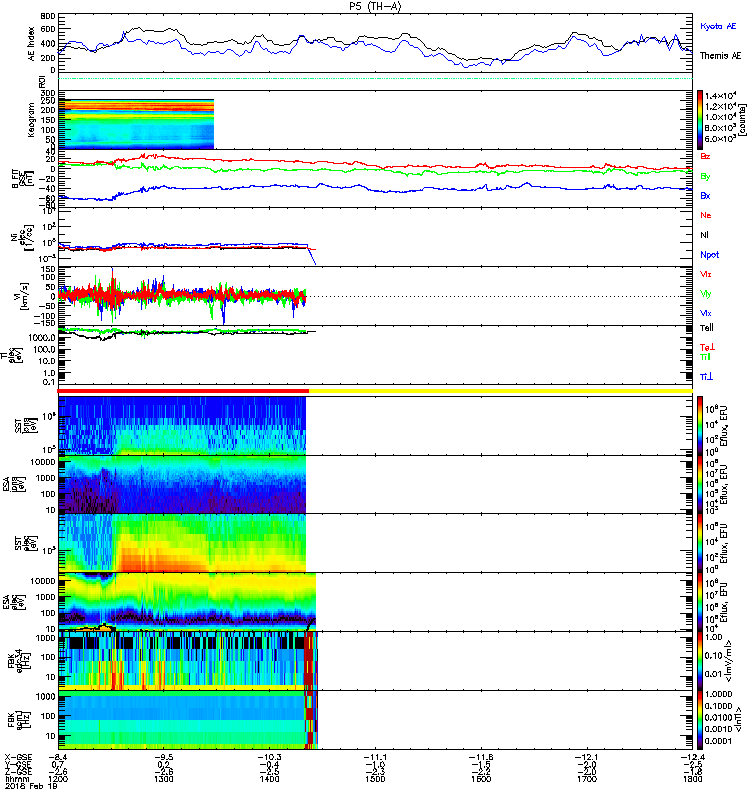The image size is (750, 800).
Task: Click the AE Index axis label
Action: click(x=32, y=44)
